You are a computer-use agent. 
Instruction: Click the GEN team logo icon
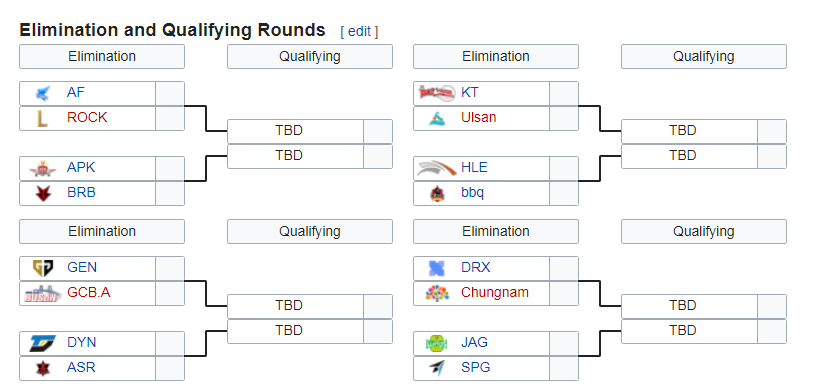43,268
